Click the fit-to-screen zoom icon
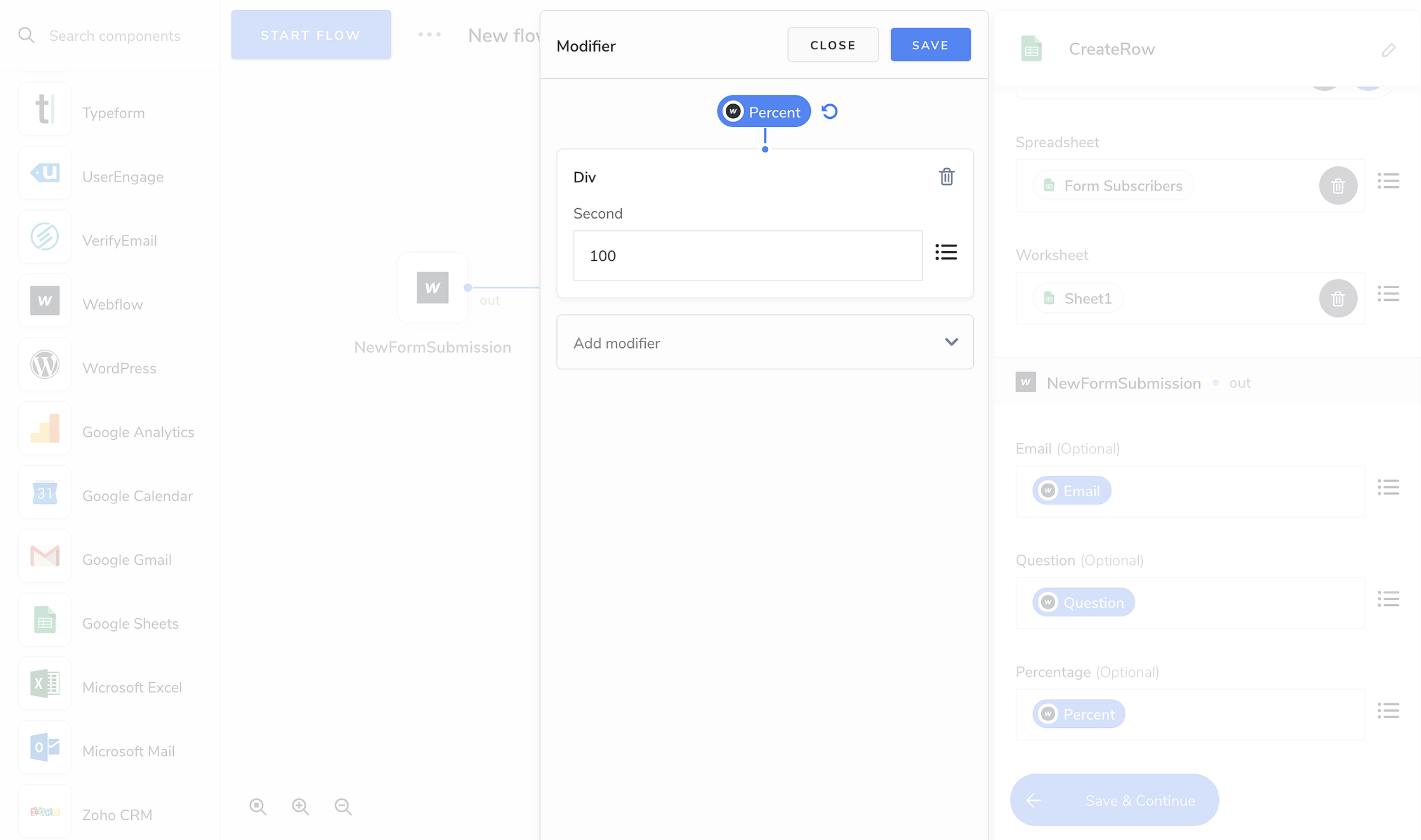Image resolution: width=1421 pixels, height=840 pixels. tap(258, 806)
